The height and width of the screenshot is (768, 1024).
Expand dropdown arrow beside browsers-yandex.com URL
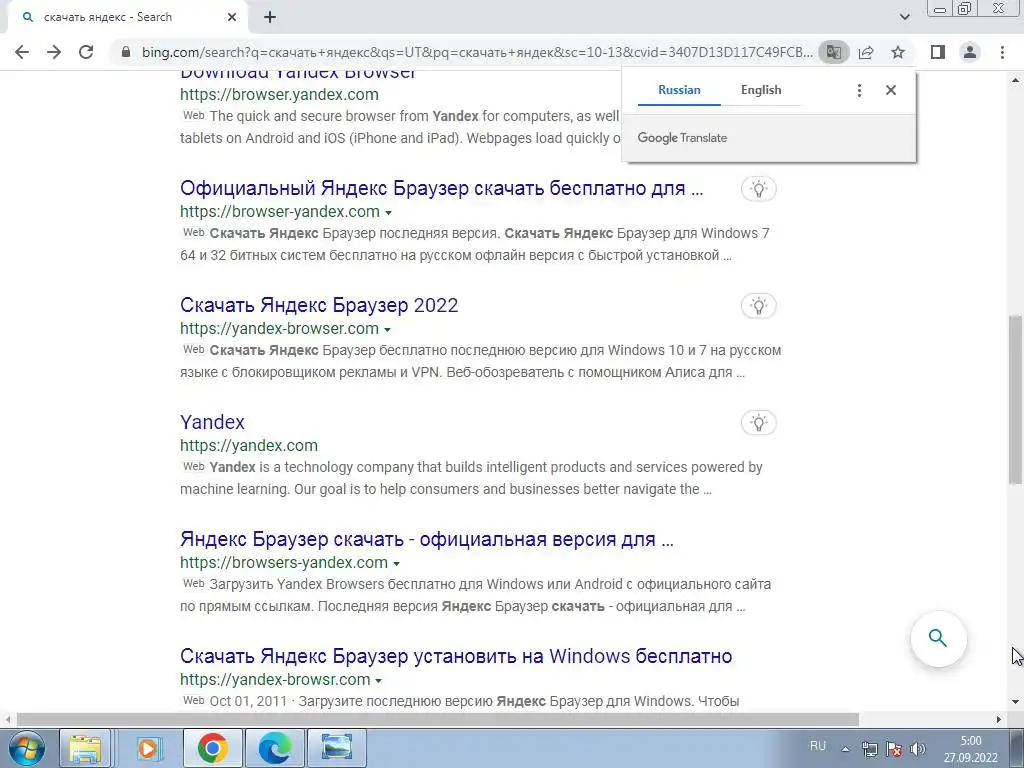(x=396, y=564)
